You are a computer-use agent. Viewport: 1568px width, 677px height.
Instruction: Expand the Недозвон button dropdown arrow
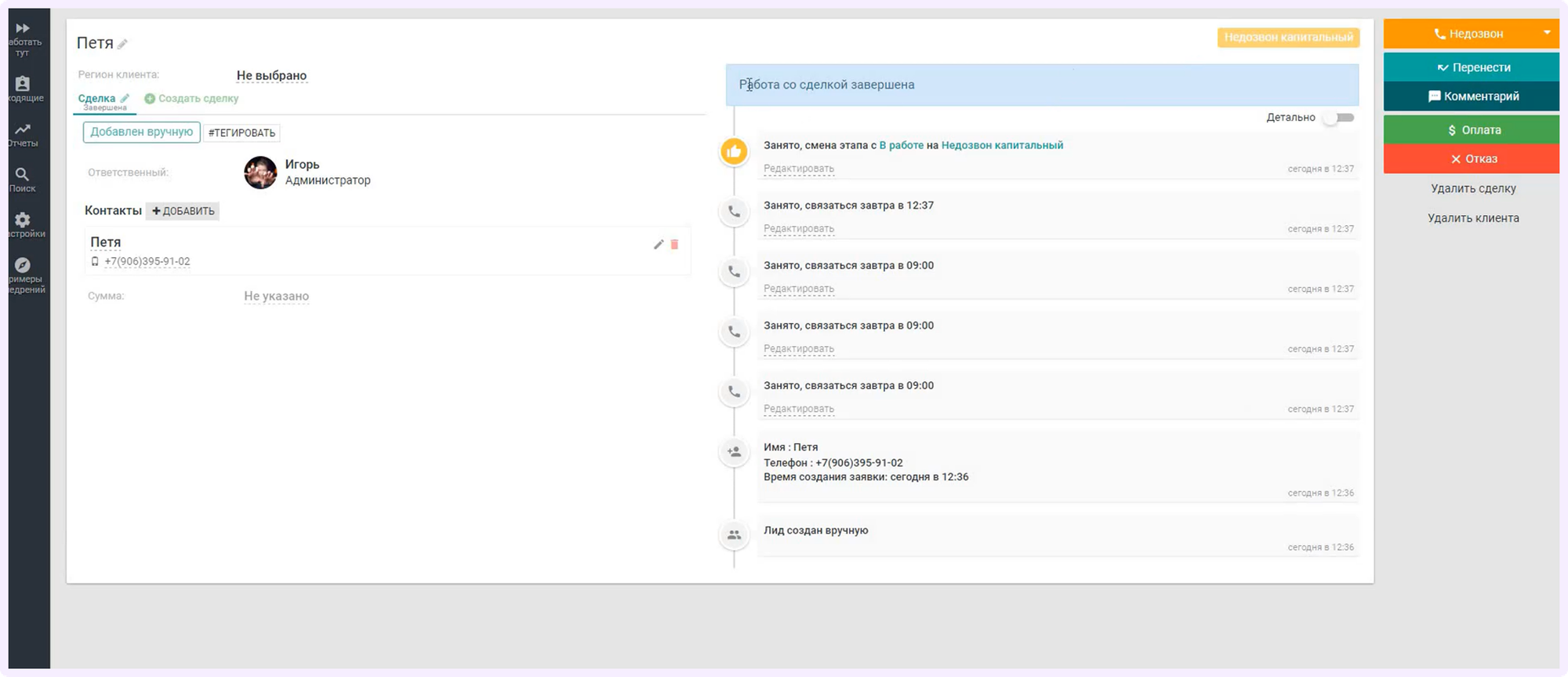pyautogui.click(x=1547, y=33)
